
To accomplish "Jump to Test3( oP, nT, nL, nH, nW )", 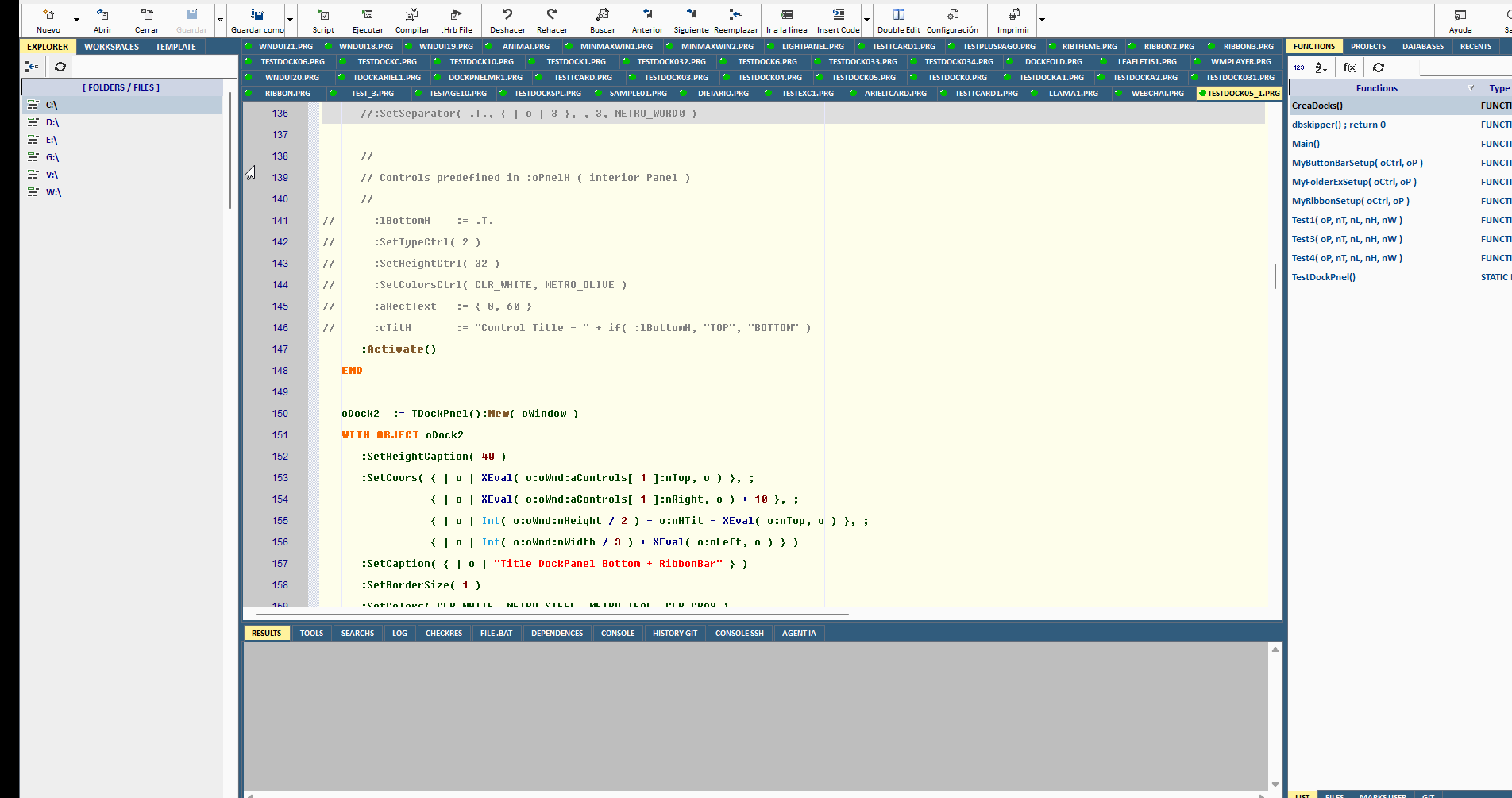I will (x=1347, y=239).
